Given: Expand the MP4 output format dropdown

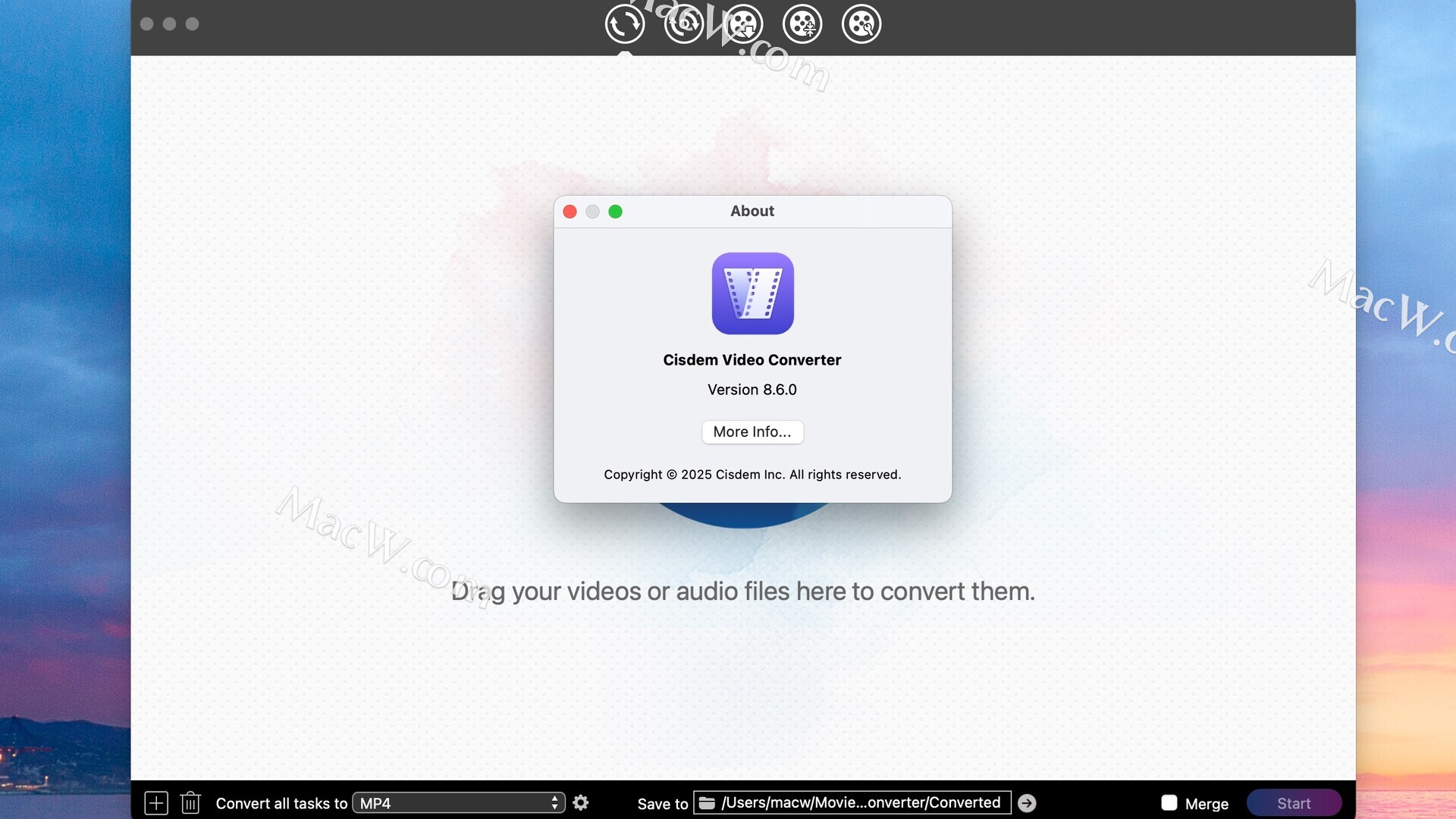Looking at the screenshot, I should (x=459, y=803).
